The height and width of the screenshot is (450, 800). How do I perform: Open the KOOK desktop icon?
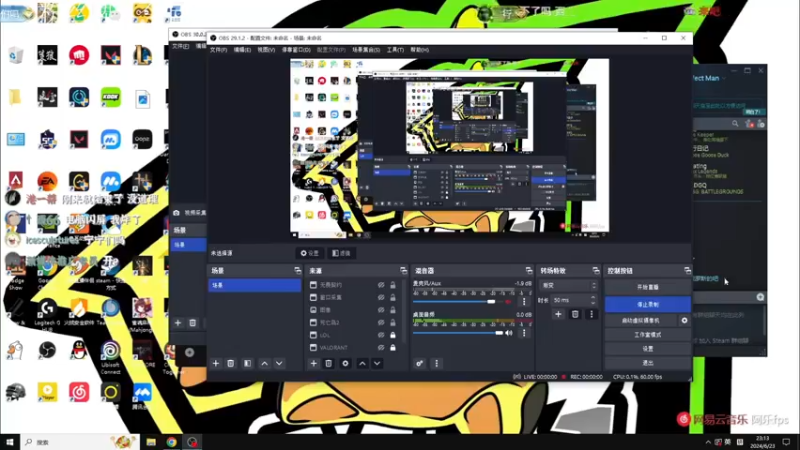[x=111, y=97]
